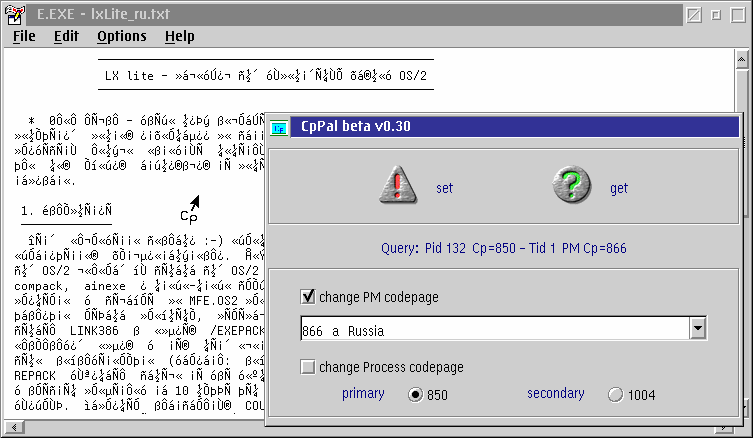Click the red exclamation set icon
753x438 pixels.
(398, 185)
